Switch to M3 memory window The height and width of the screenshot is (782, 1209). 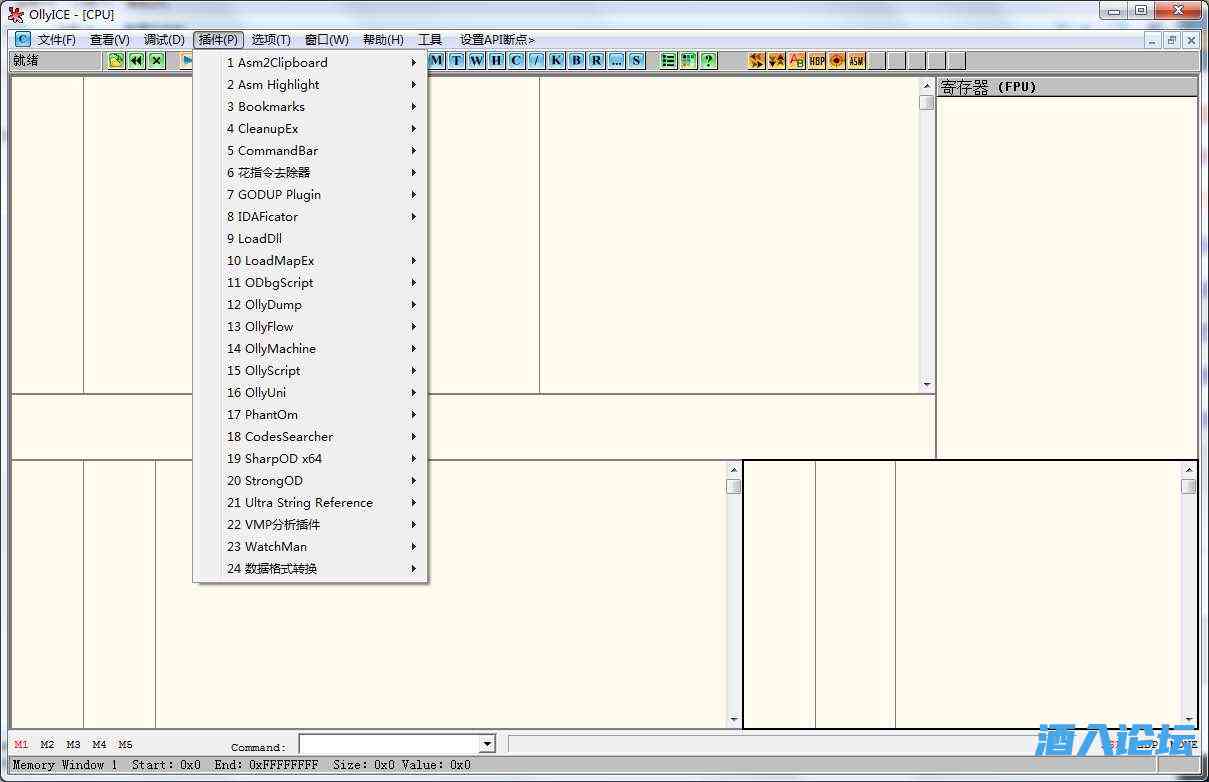[73, 745]
